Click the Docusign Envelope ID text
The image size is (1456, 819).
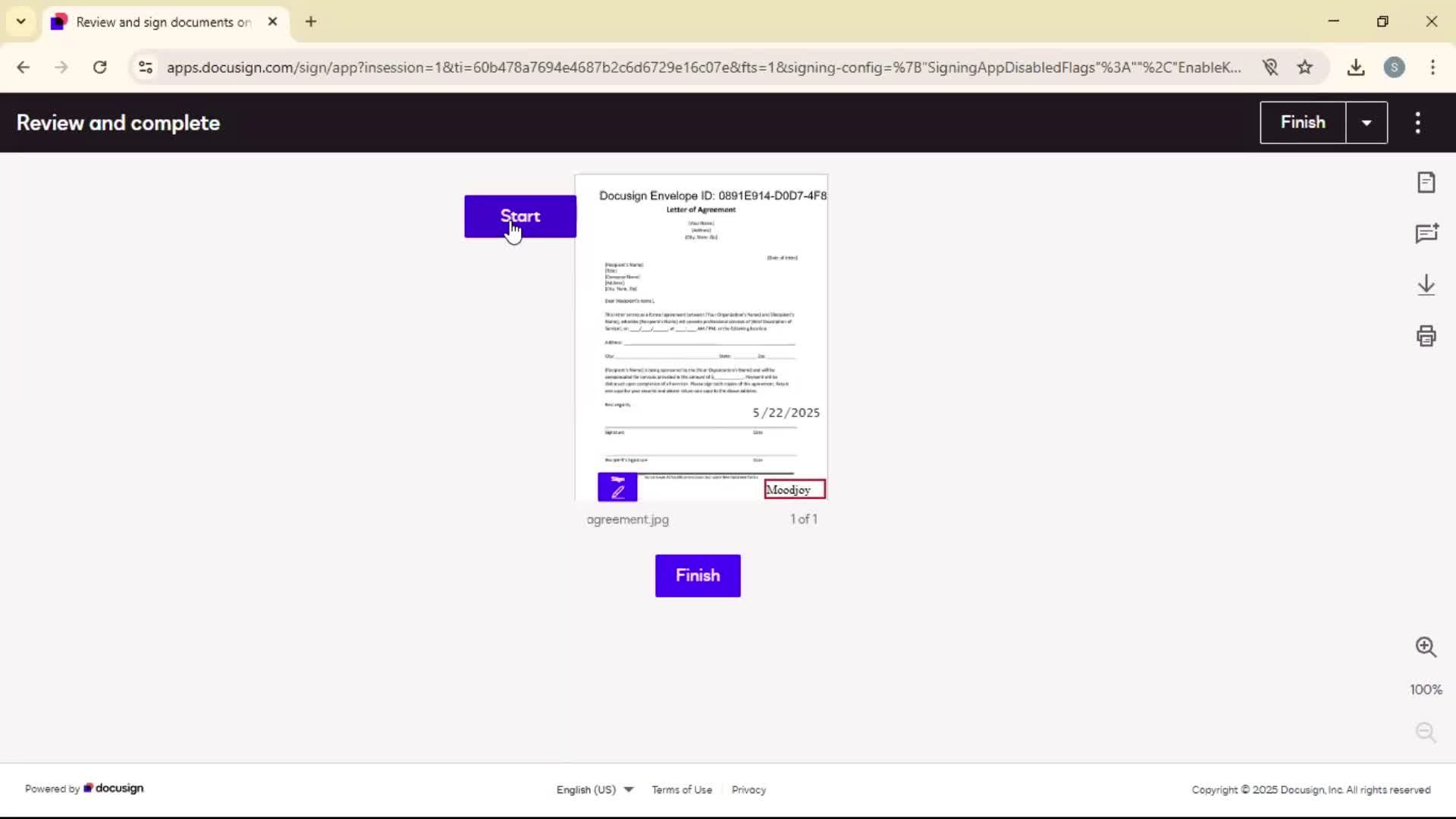click(x=713, y=196)
